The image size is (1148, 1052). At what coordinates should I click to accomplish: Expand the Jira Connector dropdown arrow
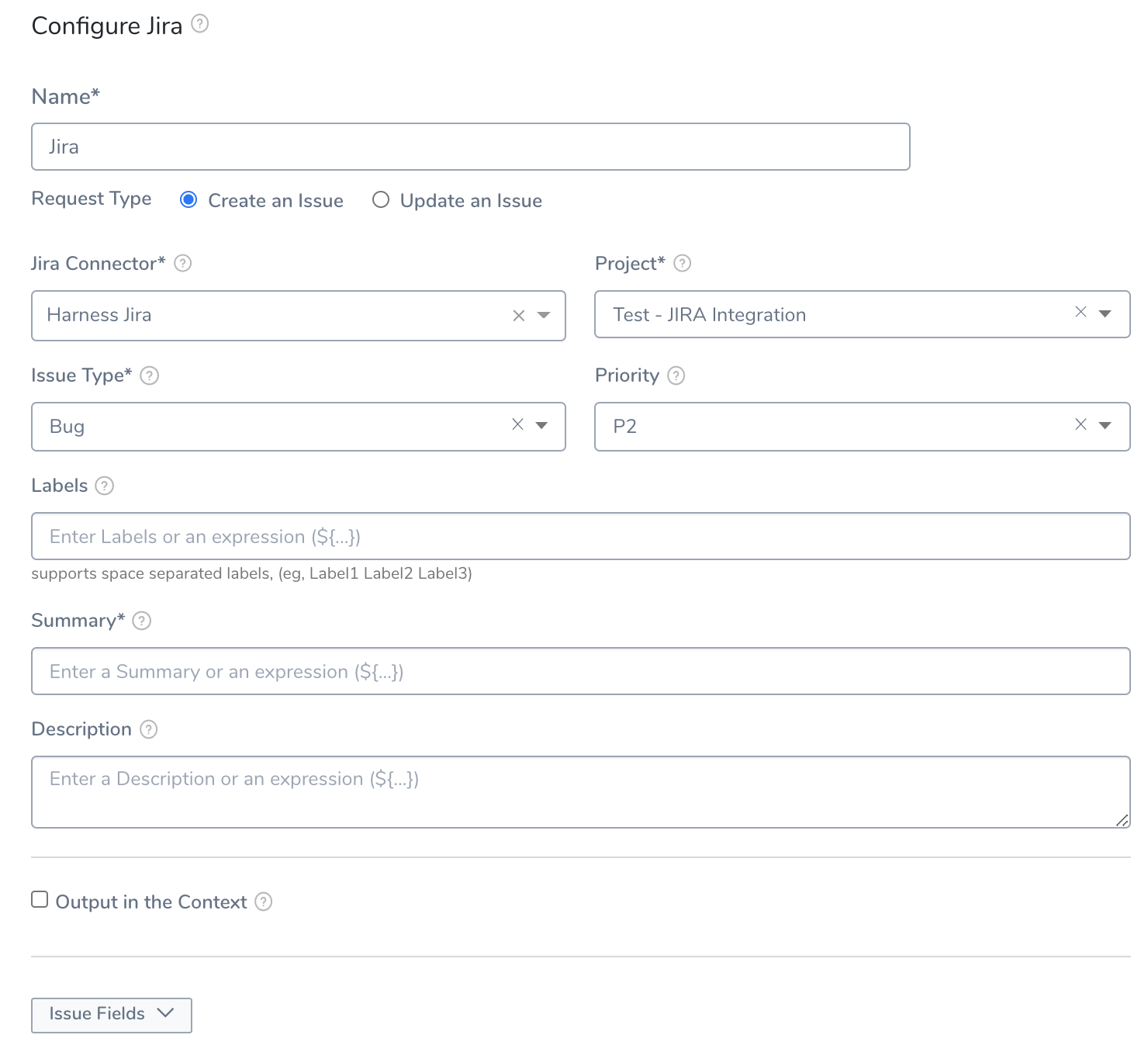544,315
